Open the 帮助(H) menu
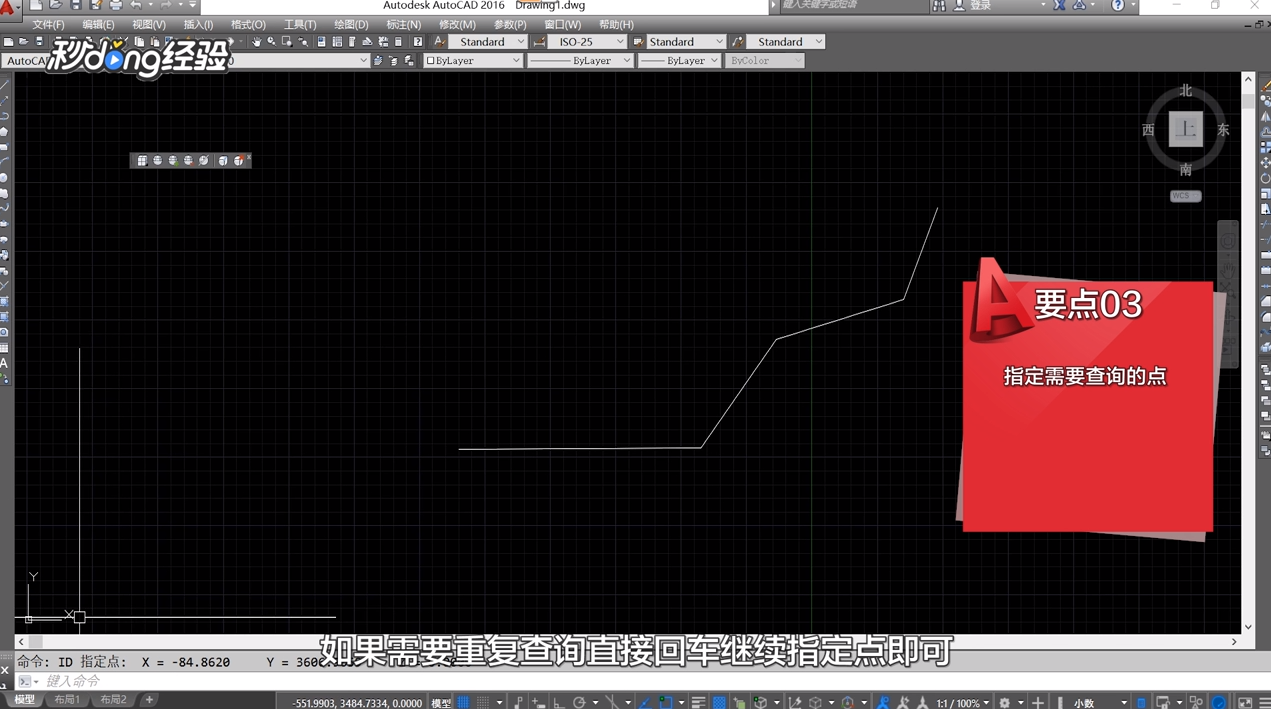The width and height of the screenshot is (1271, 709). tap(616, 24)
